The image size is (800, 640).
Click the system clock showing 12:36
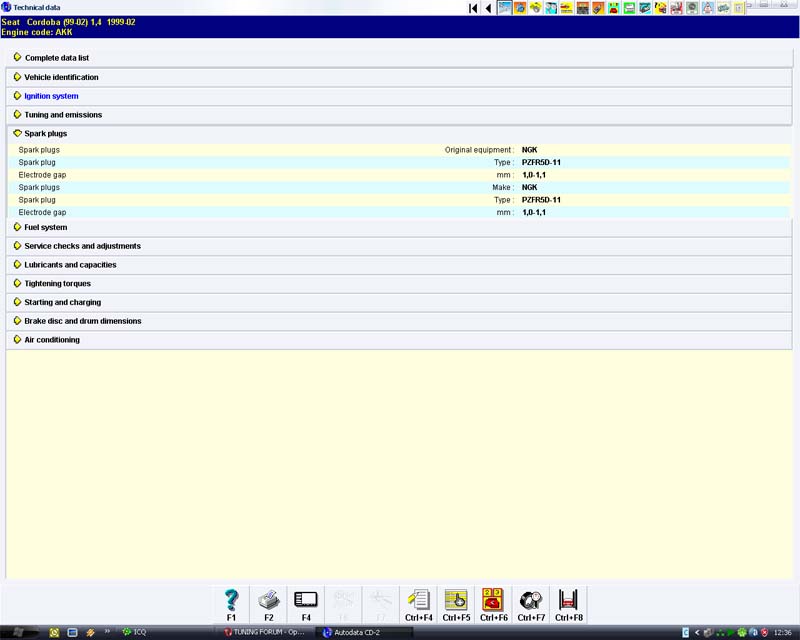tap(782, 633)
